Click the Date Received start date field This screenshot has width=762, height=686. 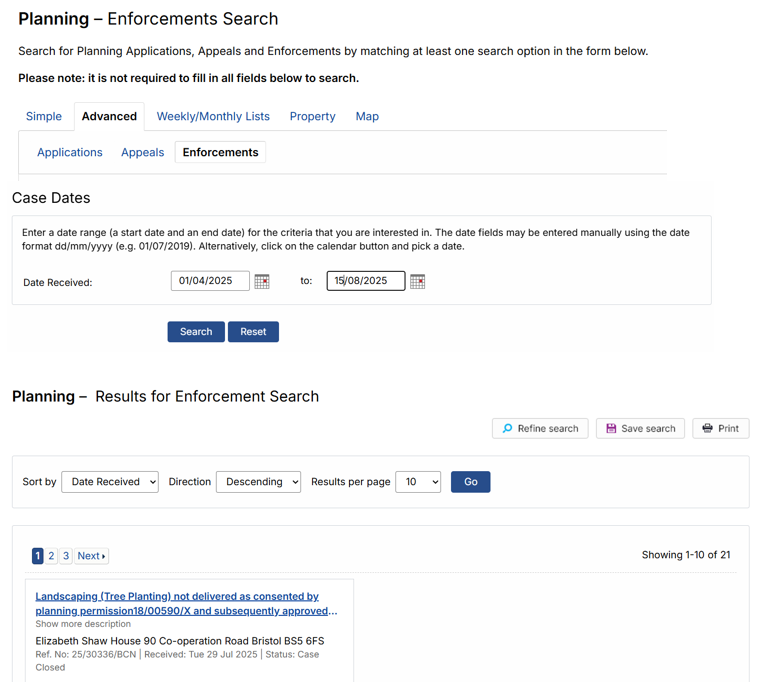(210, 281)
